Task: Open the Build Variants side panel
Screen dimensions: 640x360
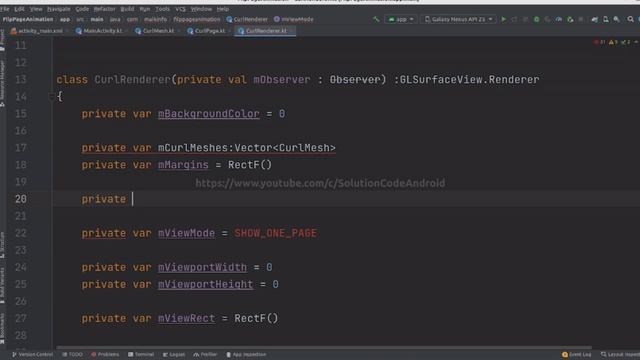Action: click(x=2, y=285)
